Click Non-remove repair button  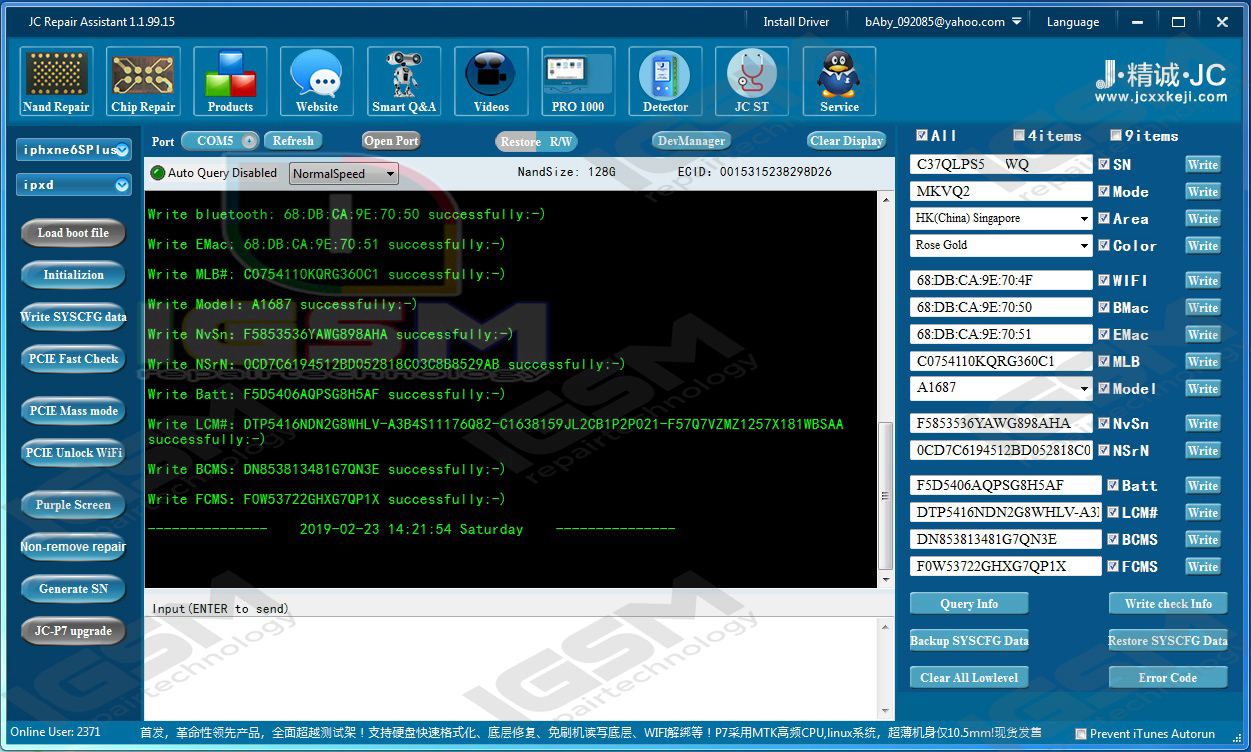73,547
